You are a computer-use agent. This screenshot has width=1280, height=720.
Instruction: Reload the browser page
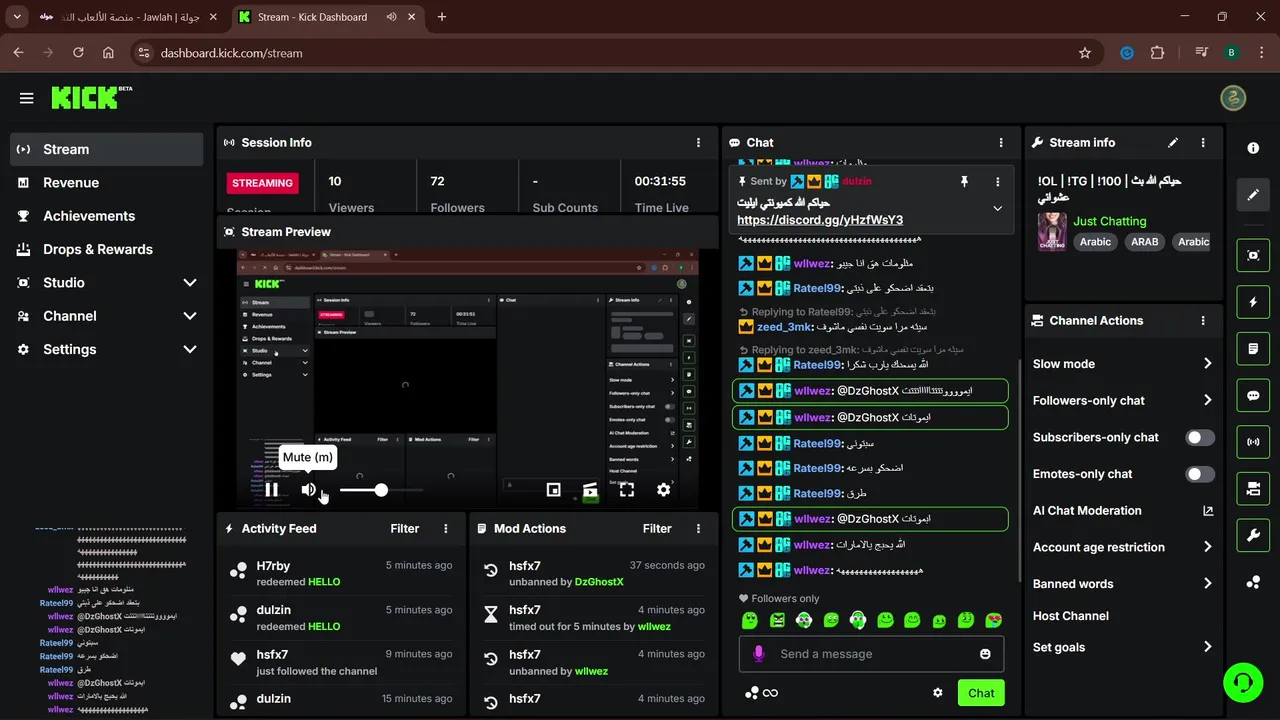[78, 53]
